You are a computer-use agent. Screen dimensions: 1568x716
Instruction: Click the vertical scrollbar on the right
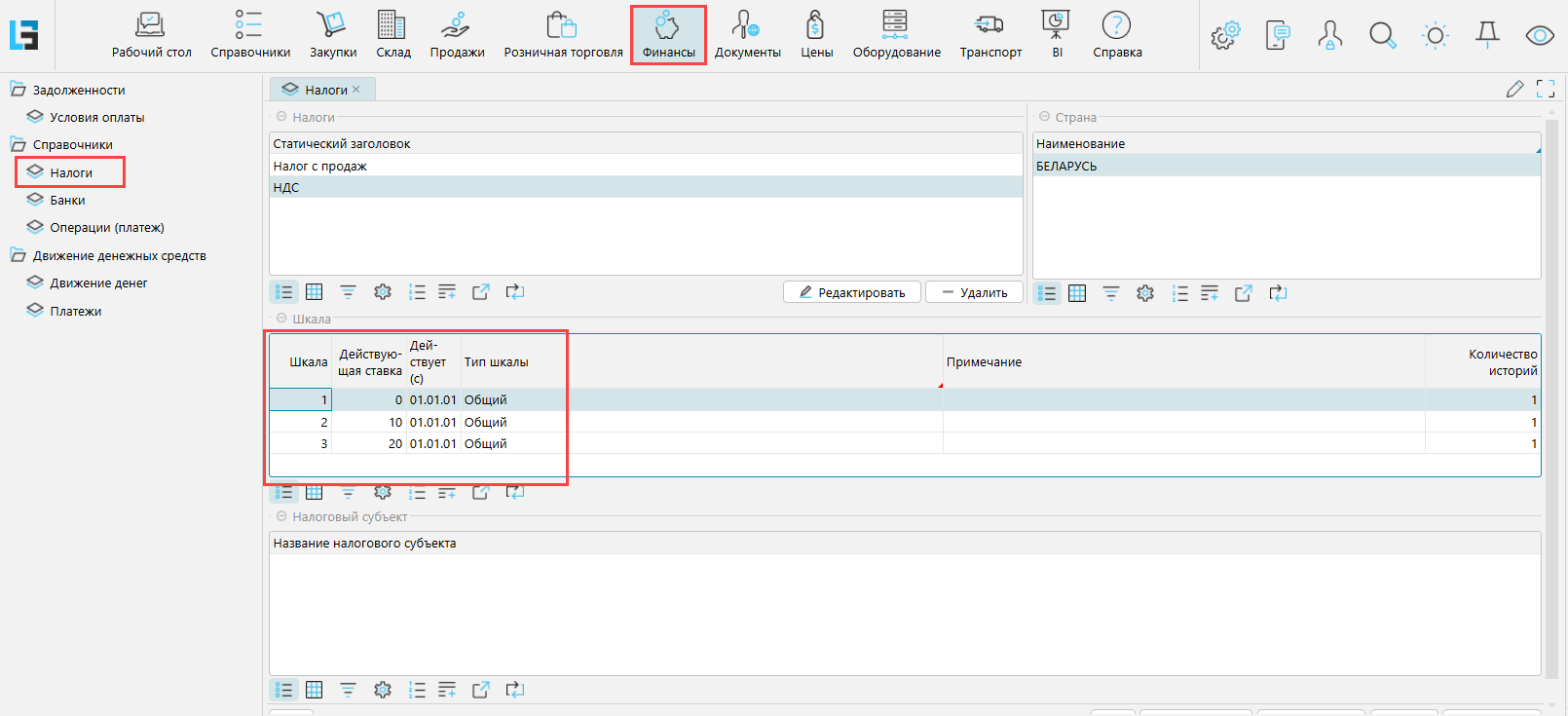click(1551, 390)
